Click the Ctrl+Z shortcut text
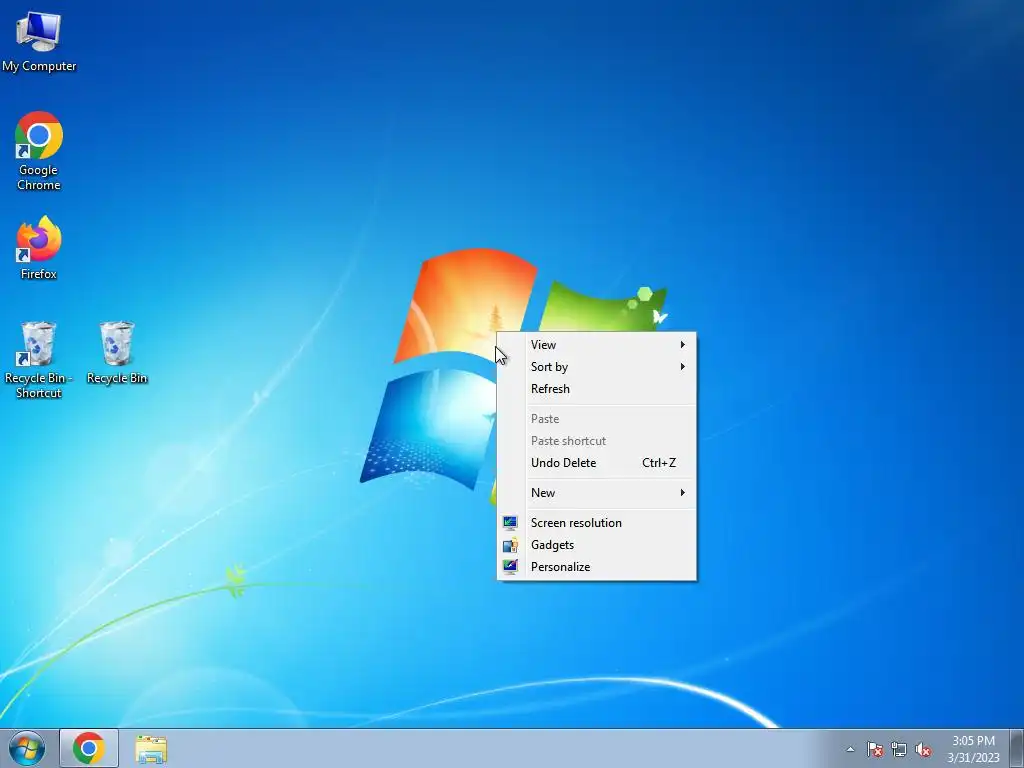The height and width of the screenshot is (768, 1024). pyautogui.click(x=659, y=463)
